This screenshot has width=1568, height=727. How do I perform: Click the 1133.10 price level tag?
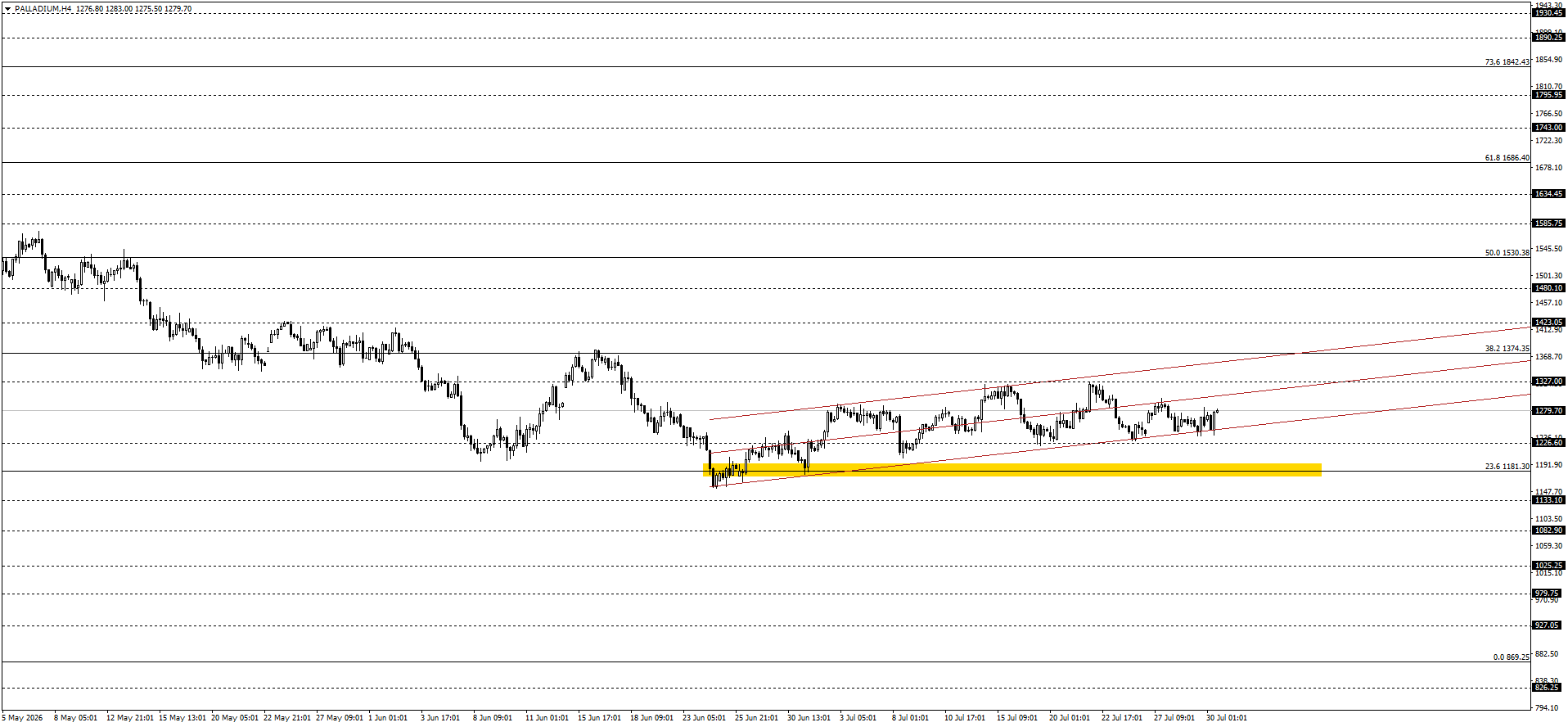pyautogui.click(x=1548, y=500)
